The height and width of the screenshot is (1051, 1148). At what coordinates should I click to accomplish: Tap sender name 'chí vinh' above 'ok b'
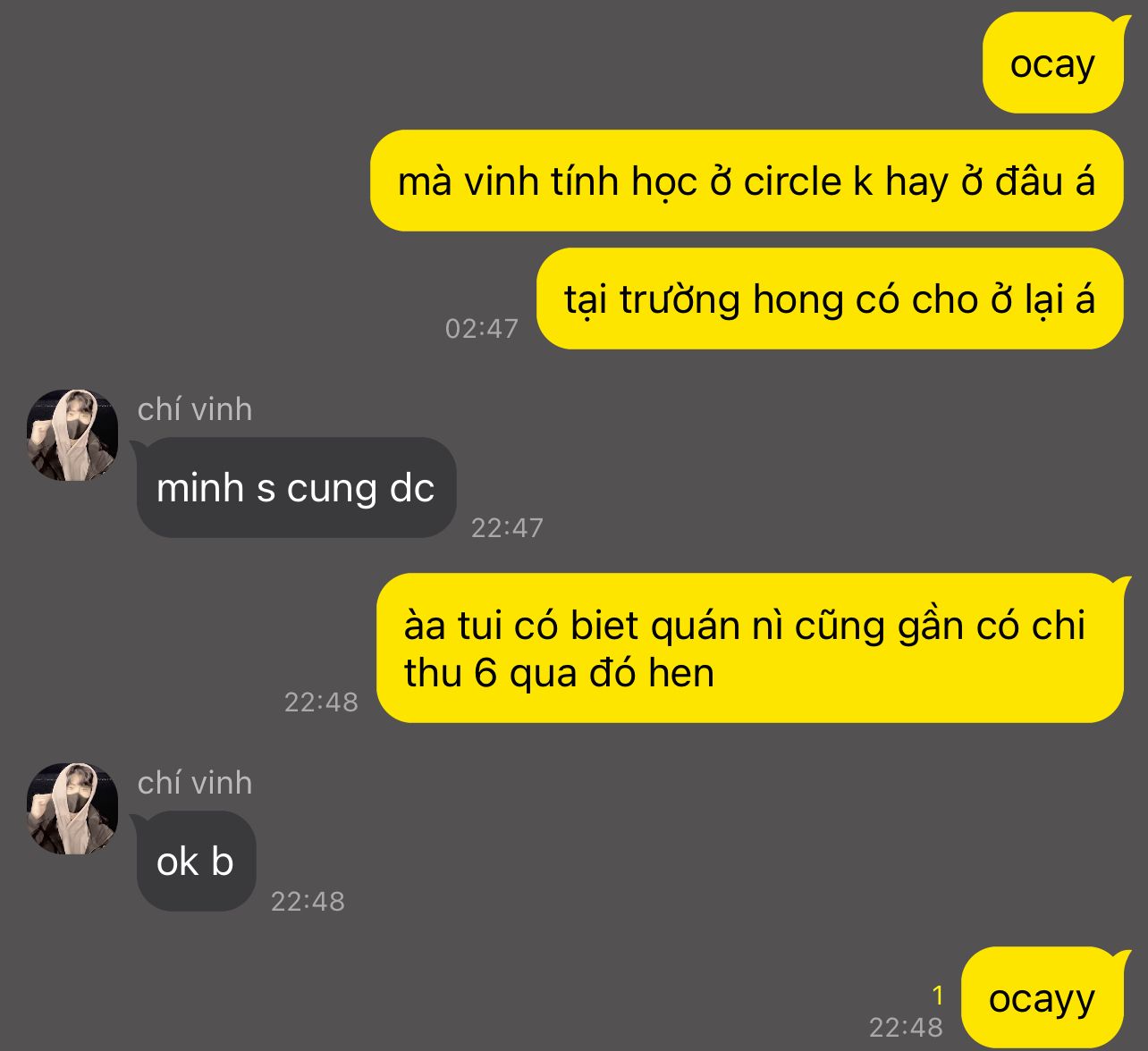coord(195,783)
